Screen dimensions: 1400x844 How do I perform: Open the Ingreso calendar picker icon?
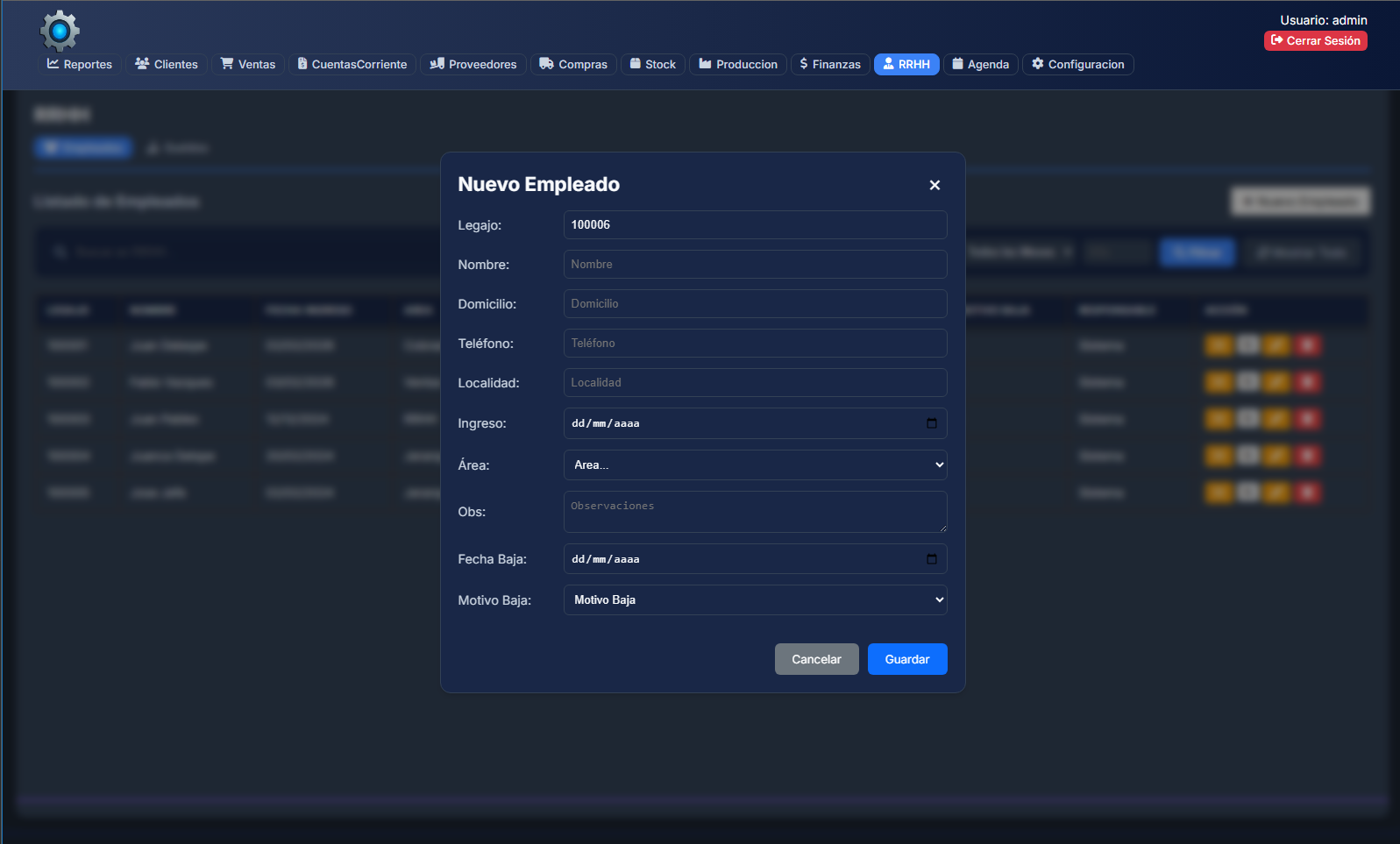(x=932, y=423)
